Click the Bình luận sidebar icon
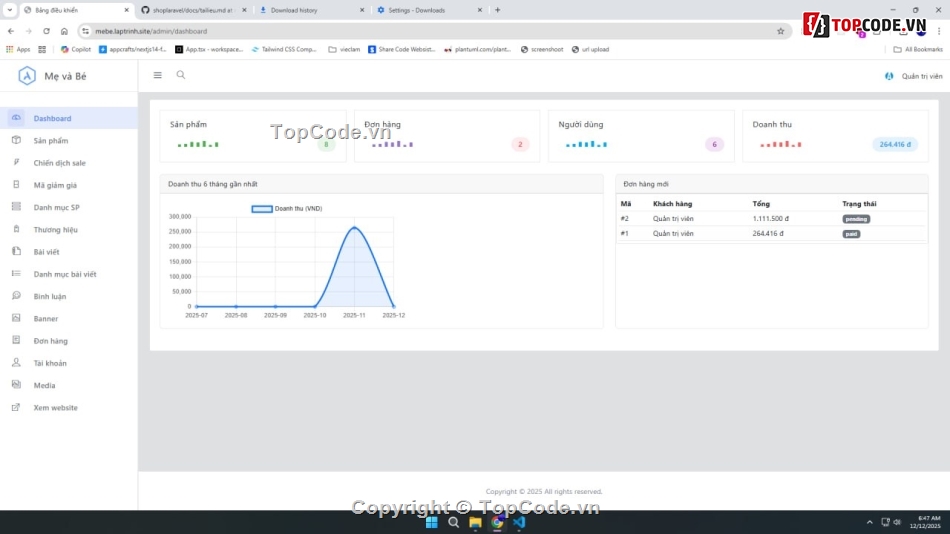Image resolution: width=950 pixels, height=534 pixels. point(16,296)
